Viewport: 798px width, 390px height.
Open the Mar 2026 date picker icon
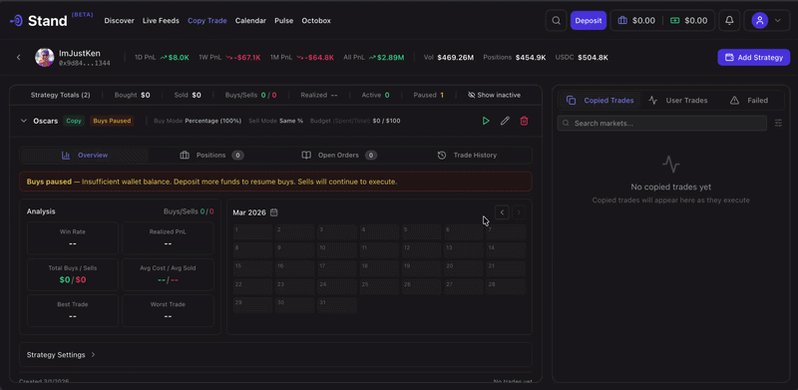pyautogui.click(x=274, y=212)
